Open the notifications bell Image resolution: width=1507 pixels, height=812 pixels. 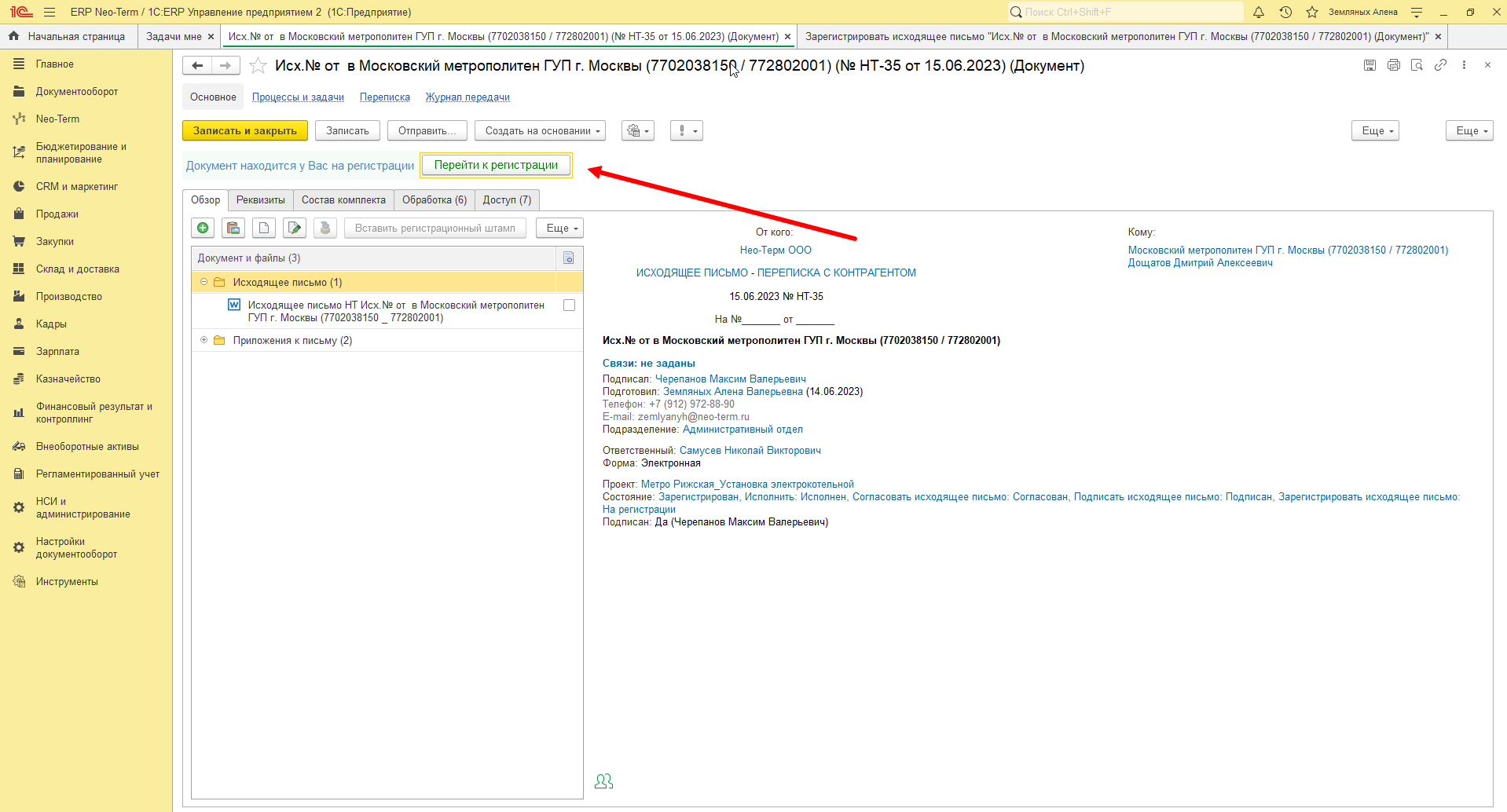coord(1258,12)
